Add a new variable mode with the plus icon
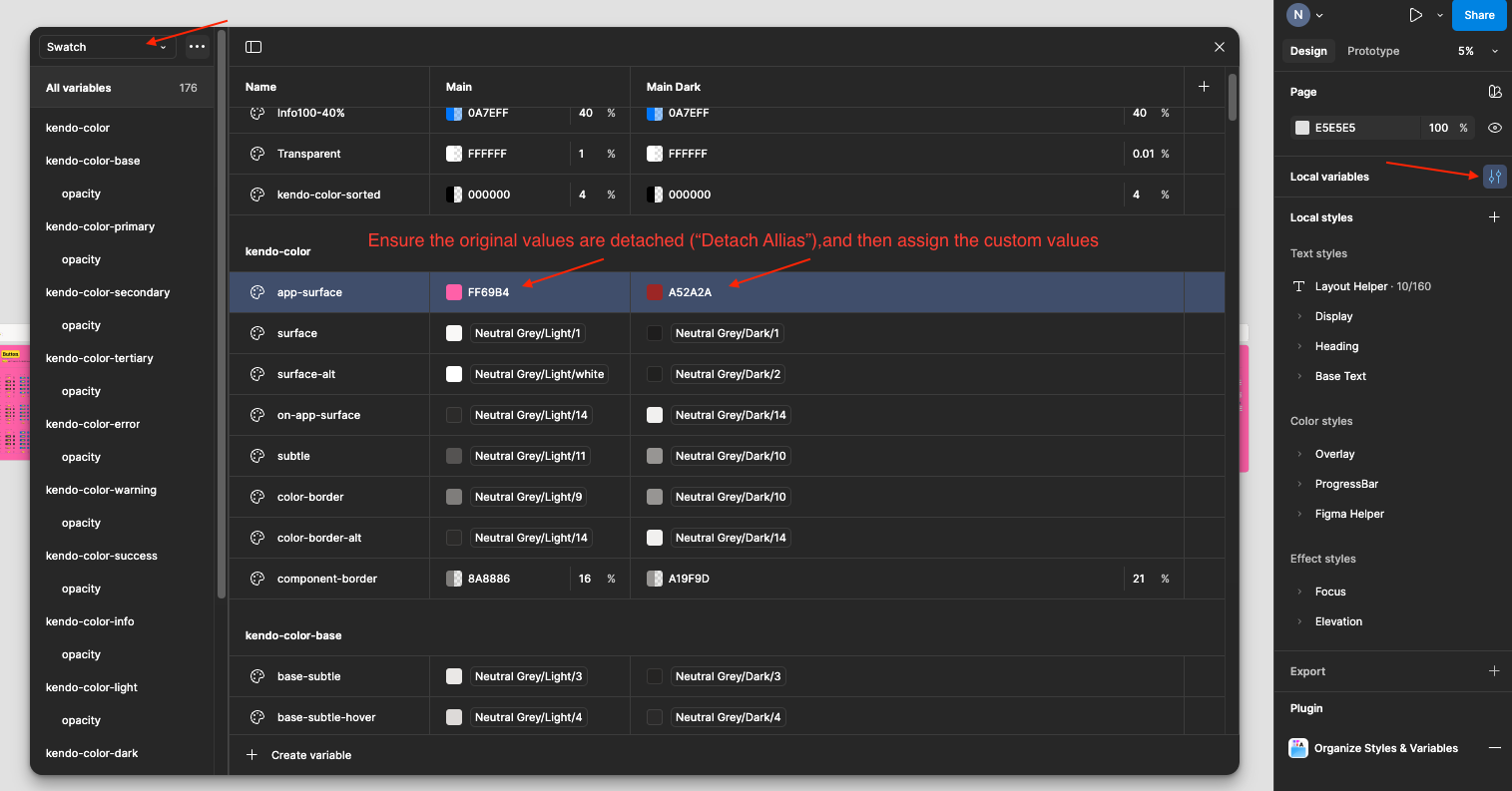The image size is (1512, 791). pos(1204,86)
